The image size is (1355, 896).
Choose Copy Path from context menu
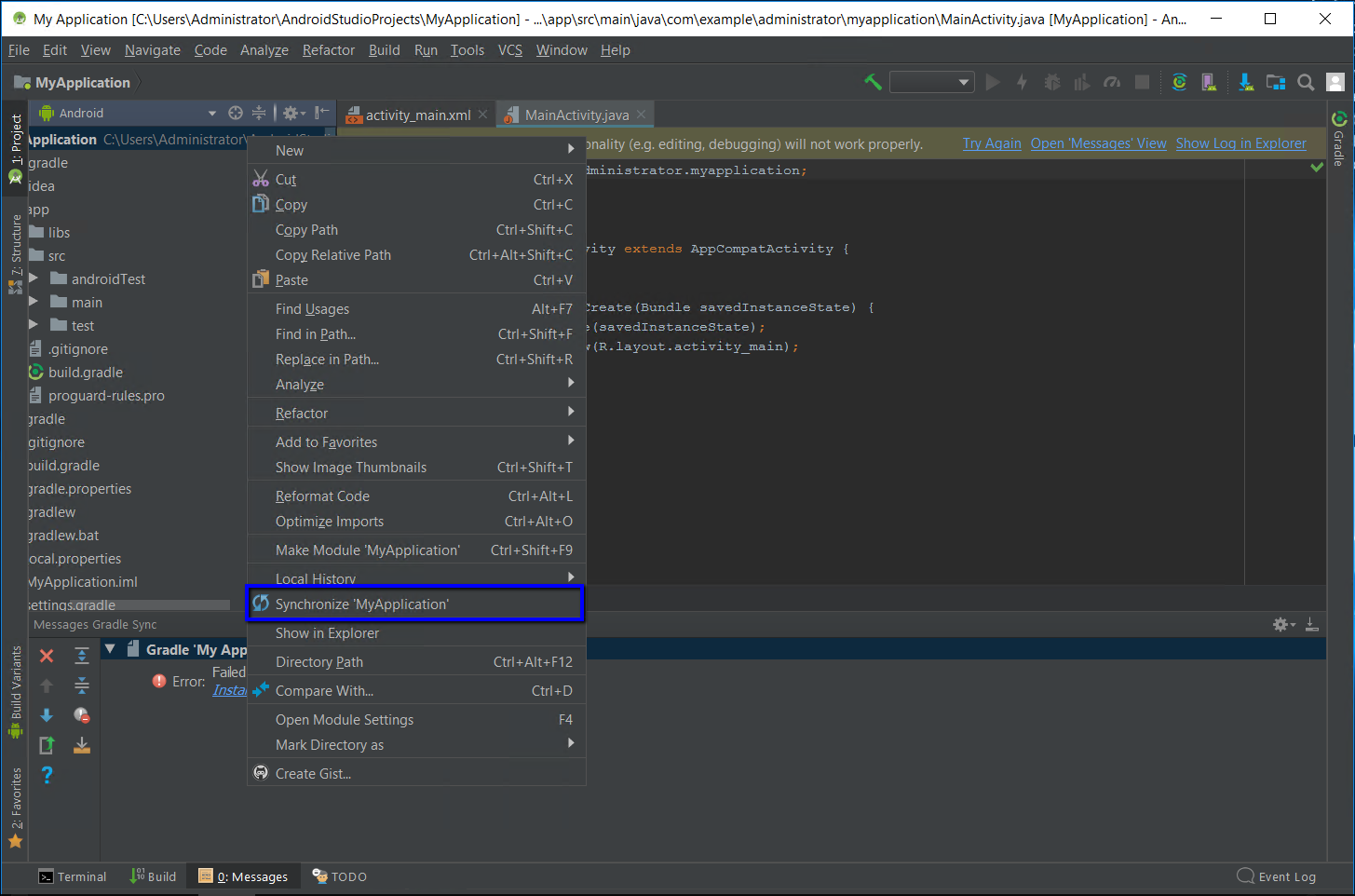pyautogui.click(x=416, y=229)
